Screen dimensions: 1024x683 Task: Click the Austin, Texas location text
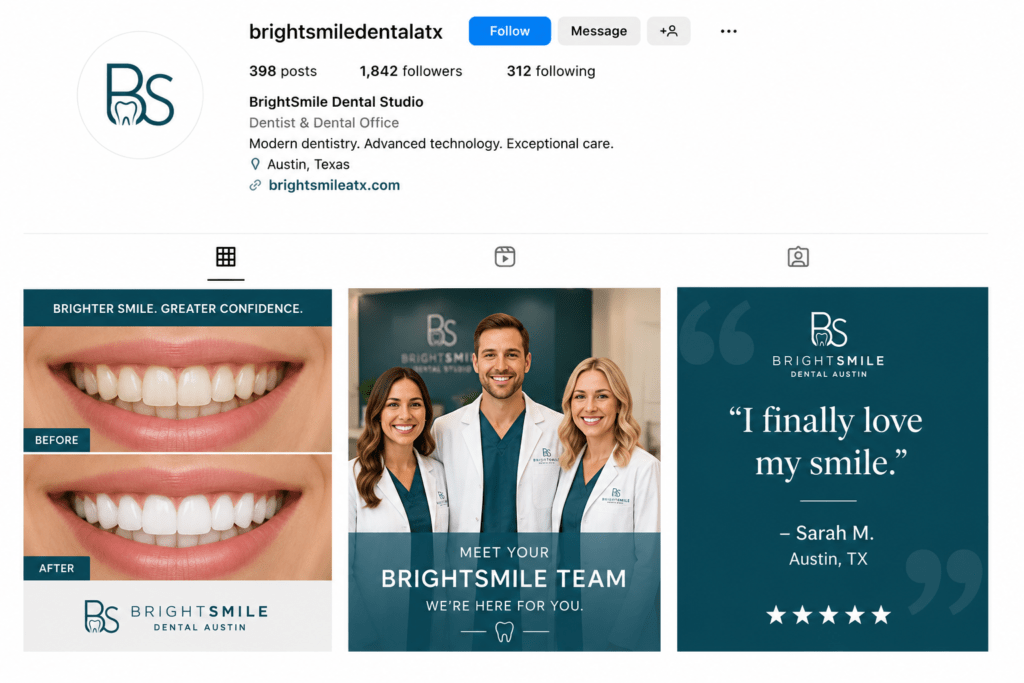click(x=308, y=165)
